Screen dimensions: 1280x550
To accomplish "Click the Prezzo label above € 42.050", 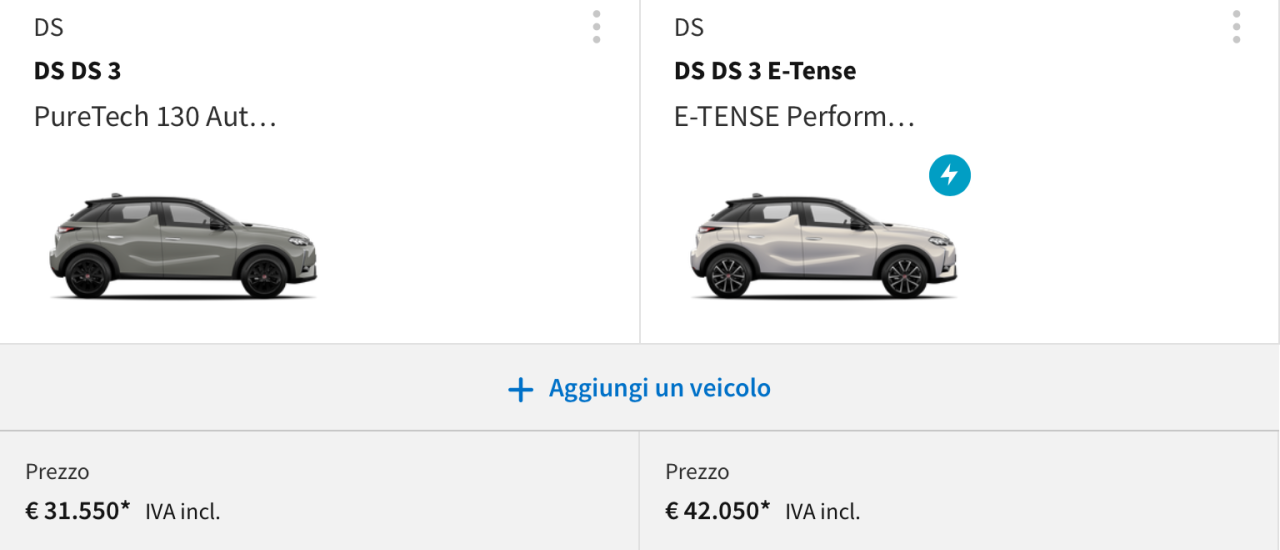I will (x=697, y=472).
